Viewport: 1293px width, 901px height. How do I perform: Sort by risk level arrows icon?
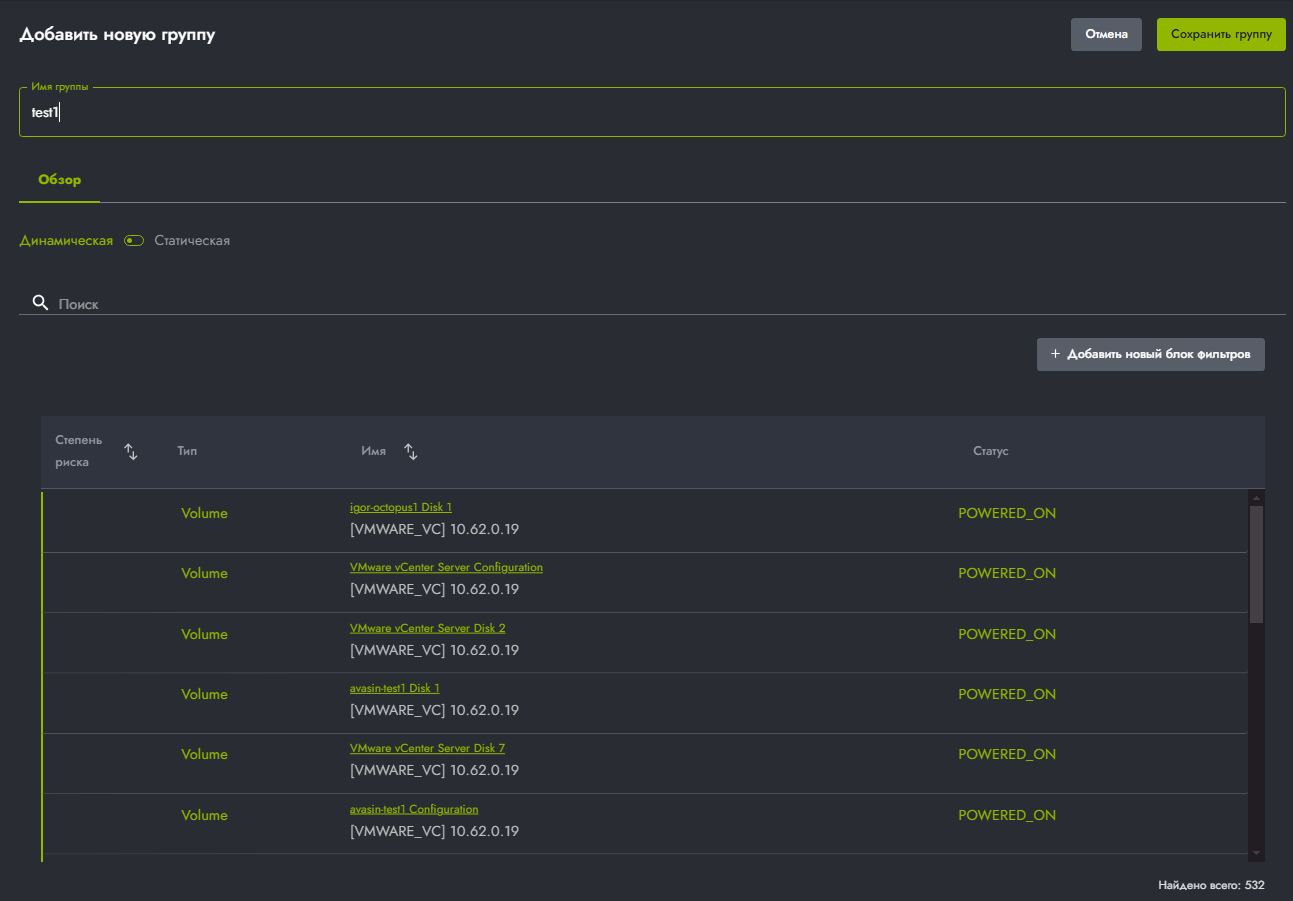click(x=130, y=452)
